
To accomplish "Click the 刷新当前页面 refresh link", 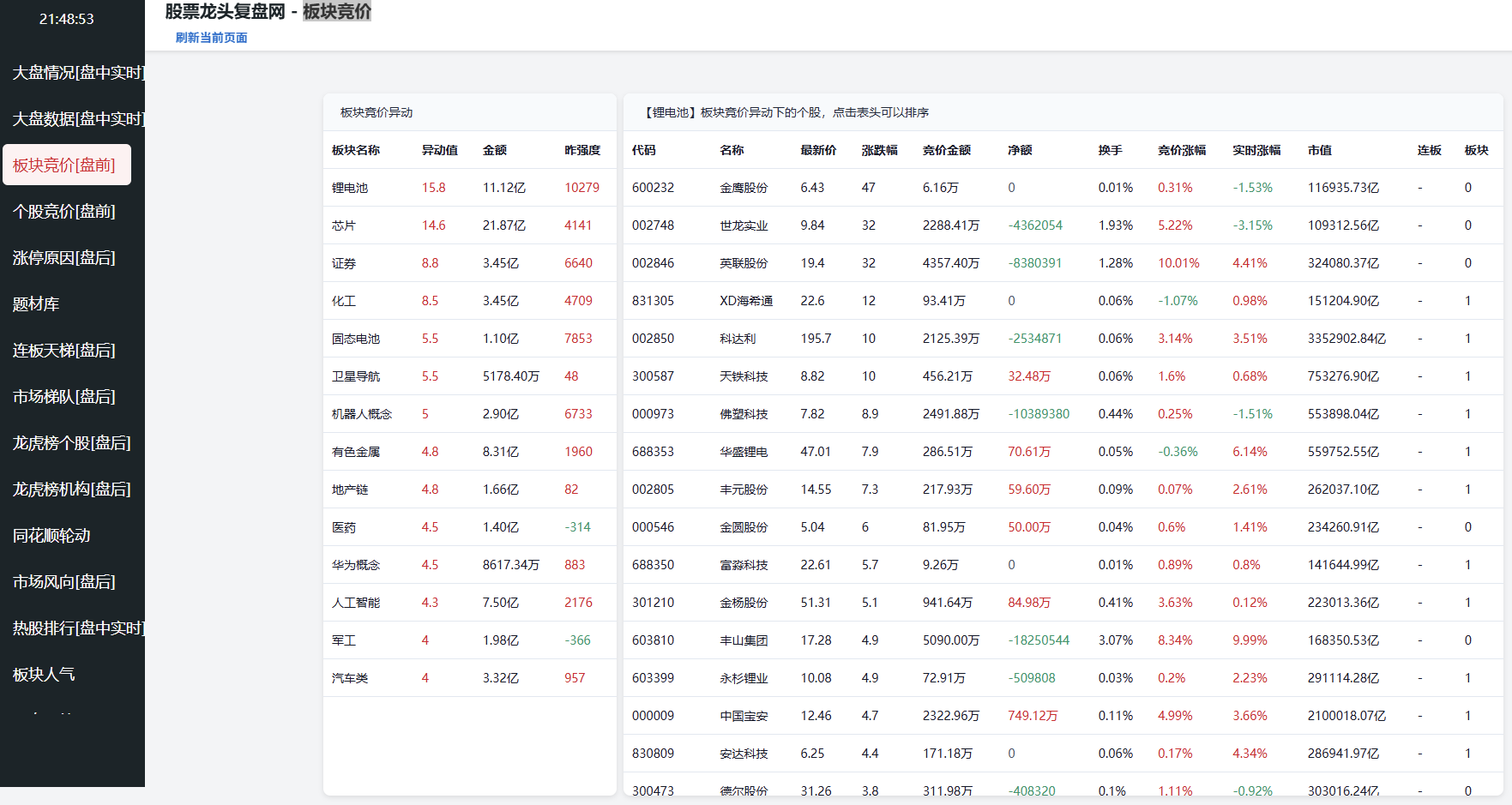I will point(211,38).
